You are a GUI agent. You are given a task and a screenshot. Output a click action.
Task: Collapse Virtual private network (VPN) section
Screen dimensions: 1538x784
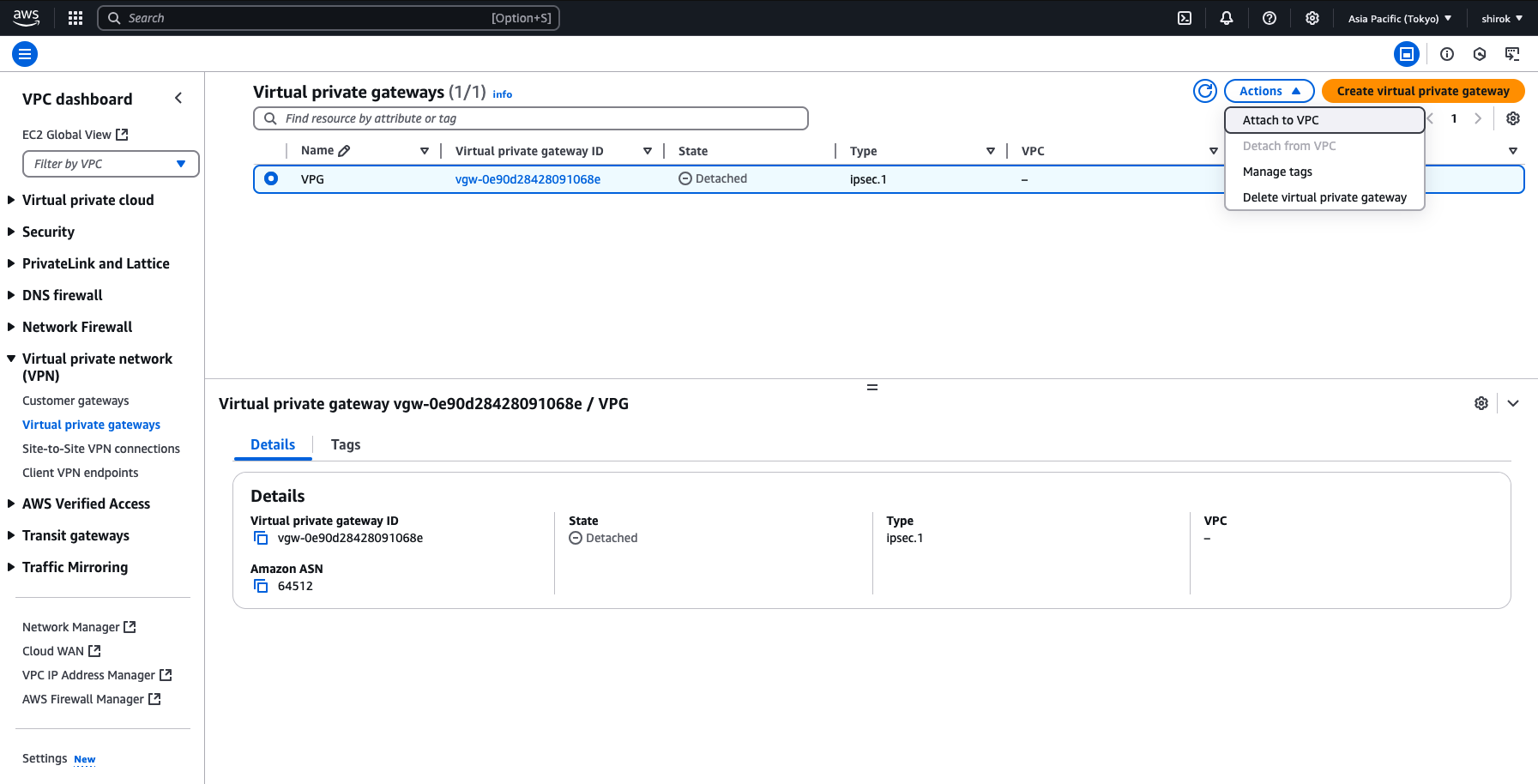(11, 359)
